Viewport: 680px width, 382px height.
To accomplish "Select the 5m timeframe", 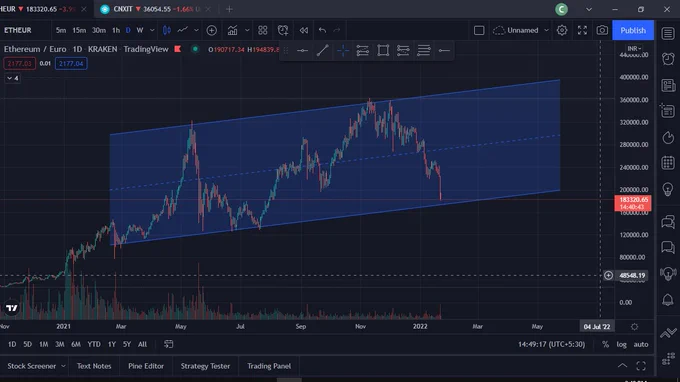I will click(61, 30).
